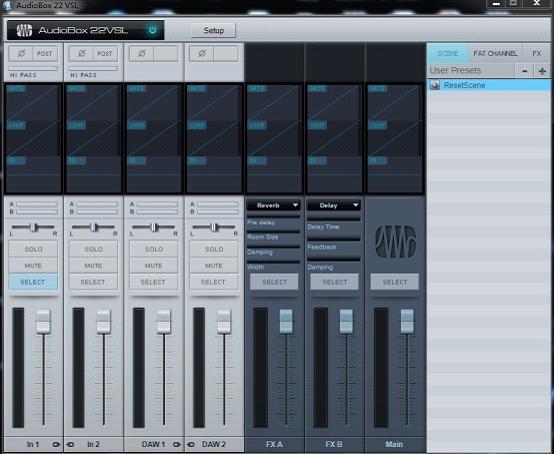Viewport: 555px width, 454px height.
Task: Switch to the SCENE tab
Action: (x=448, y=53)
